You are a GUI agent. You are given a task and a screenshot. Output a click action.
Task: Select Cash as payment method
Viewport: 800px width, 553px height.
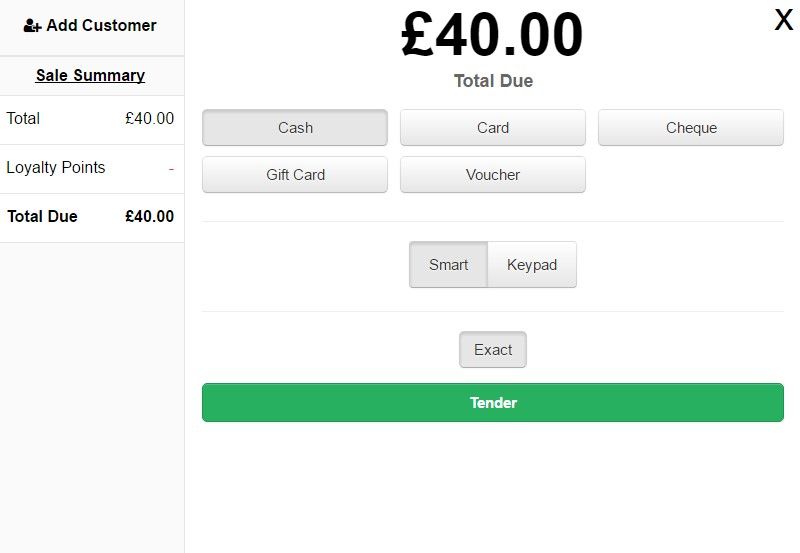(295, 128)
